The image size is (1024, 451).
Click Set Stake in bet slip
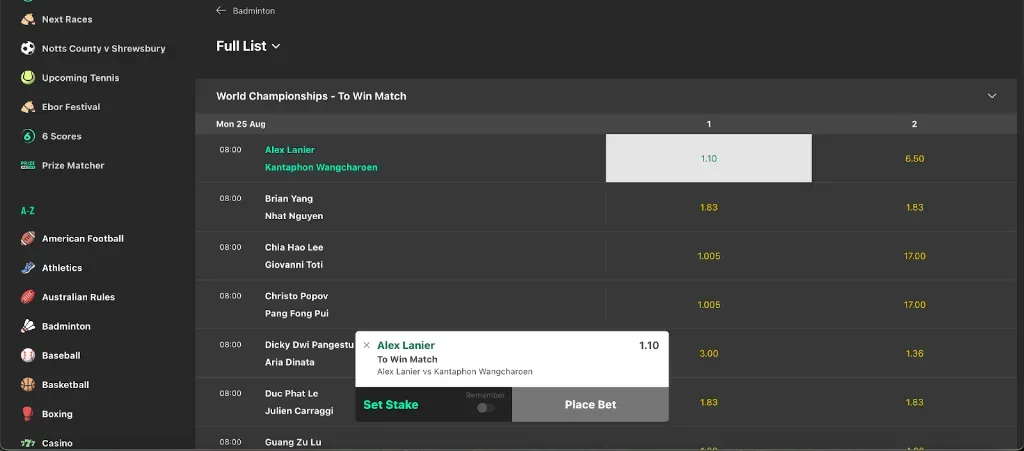(391, 405)
